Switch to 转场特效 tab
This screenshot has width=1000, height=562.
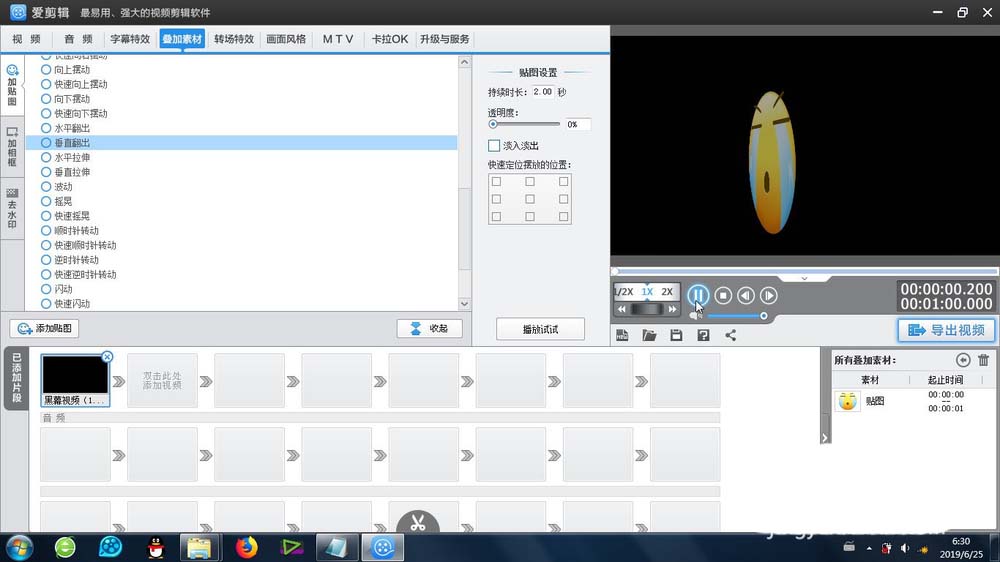coord(233,39)
